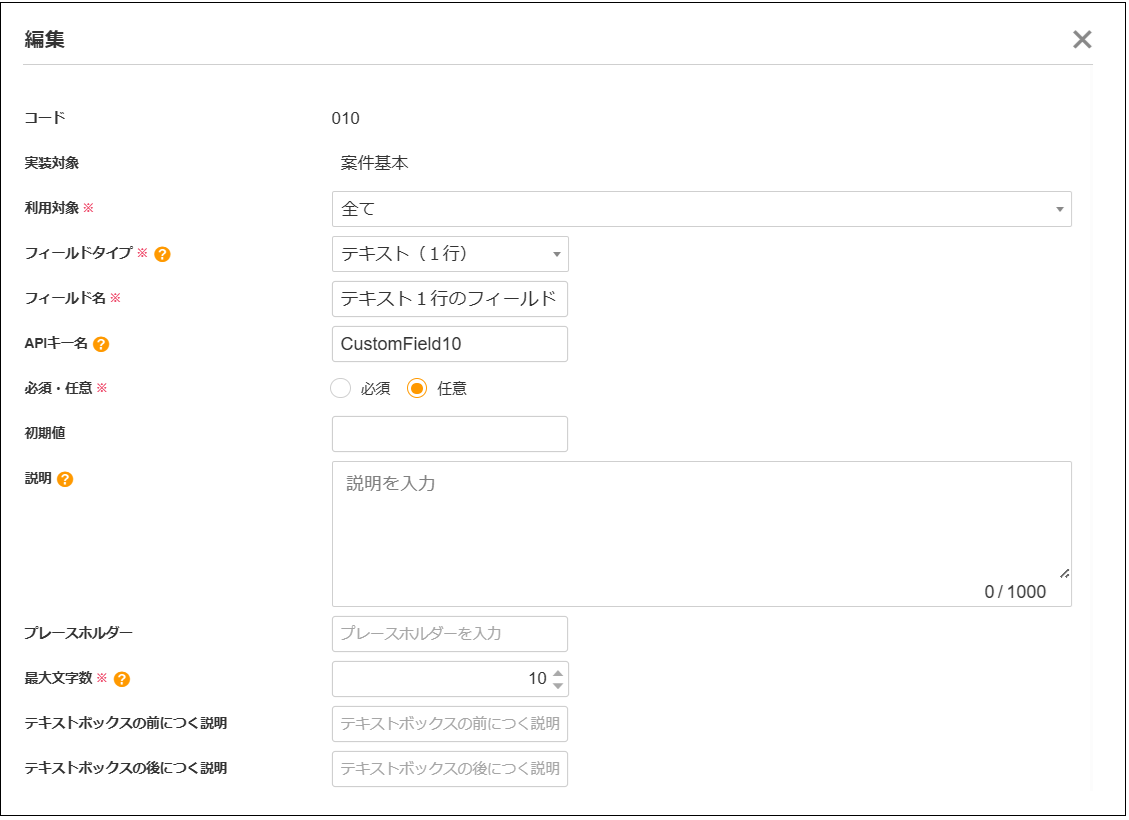
Task: Click help icon next to 説明 label
Action: click(65, 479)
